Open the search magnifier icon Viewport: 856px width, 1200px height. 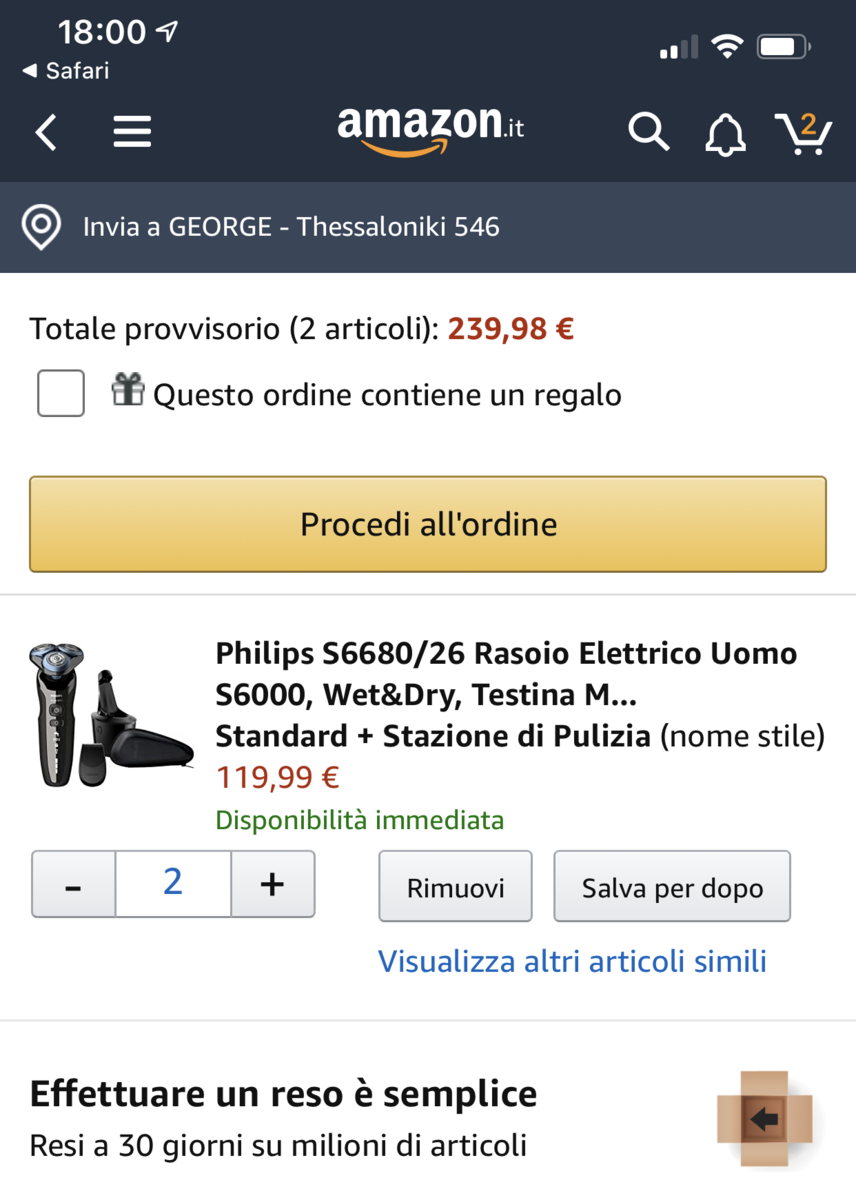648,132
